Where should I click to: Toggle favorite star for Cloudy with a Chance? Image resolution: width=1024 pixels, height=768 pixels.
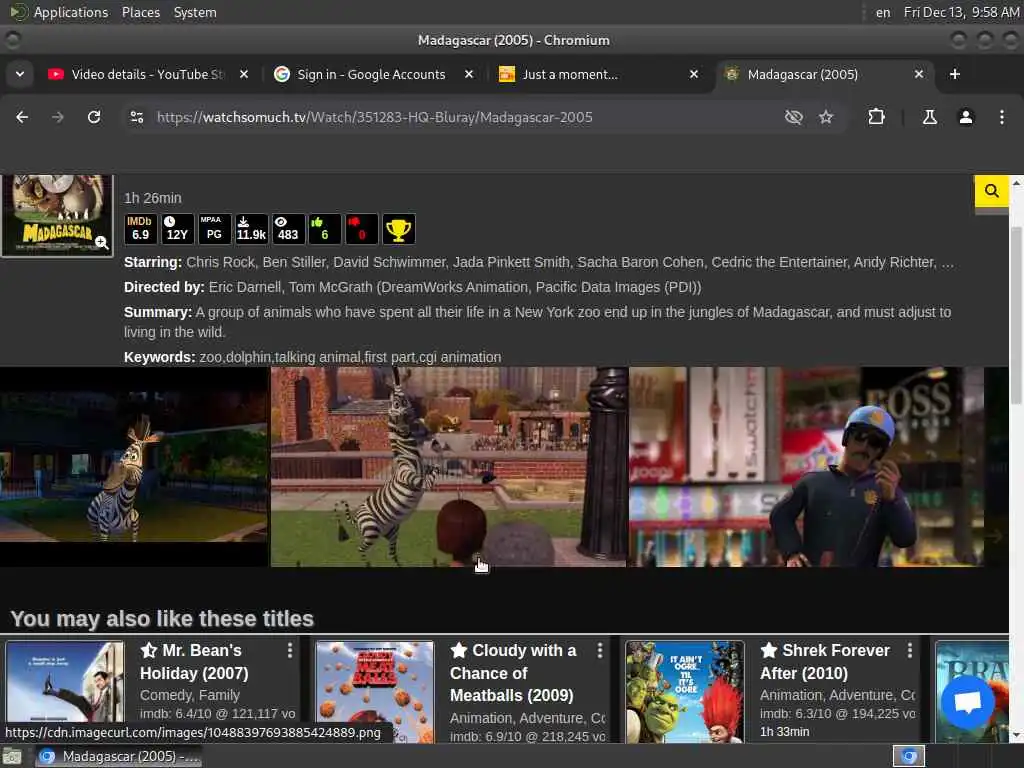tap(459, 650)
